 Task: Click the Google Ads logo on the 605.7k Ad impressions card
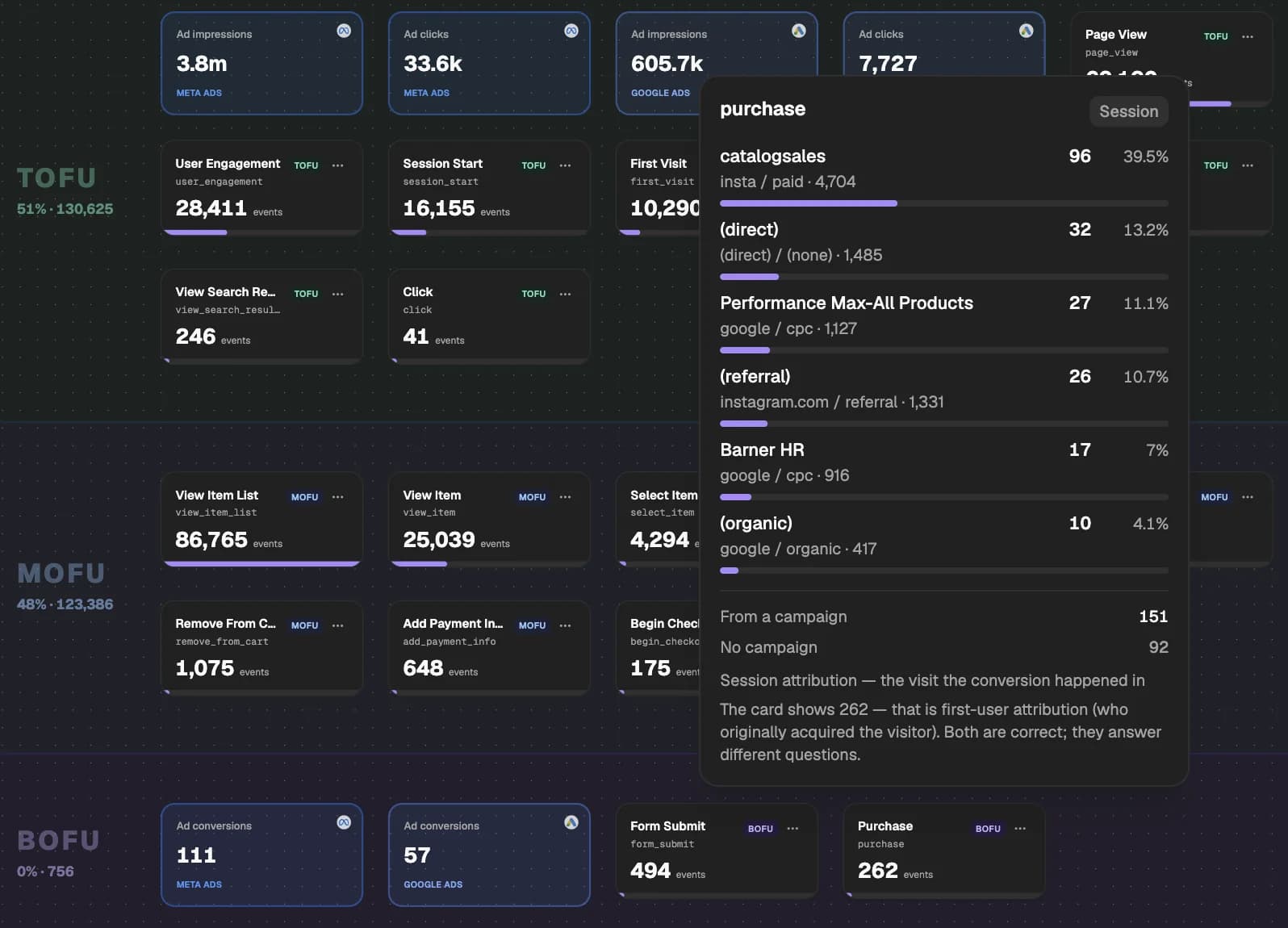[799, 31]
